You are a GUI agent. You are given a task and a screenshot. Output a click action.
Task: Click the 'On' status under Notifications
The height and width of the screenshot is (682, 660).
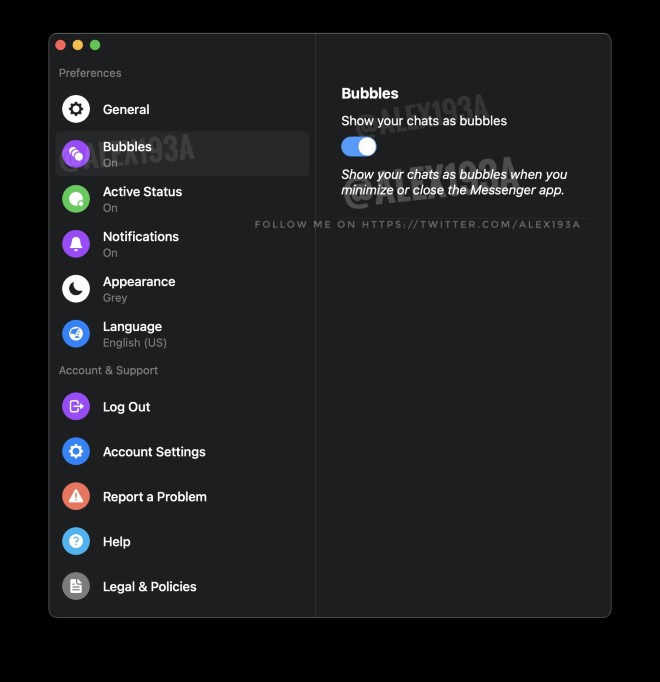110,253
